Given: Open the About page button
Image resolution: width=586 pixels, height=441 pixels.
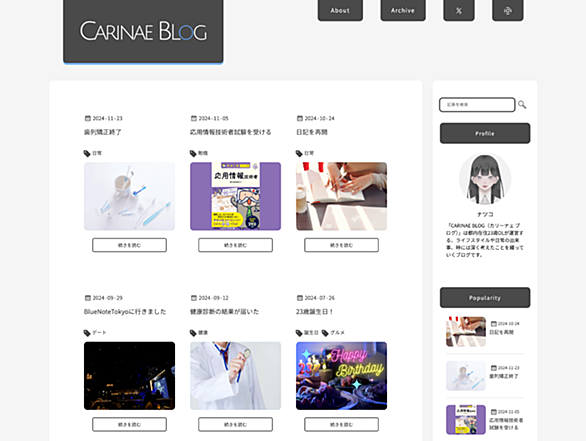Looking at the screenshot, I should [340, 10].
